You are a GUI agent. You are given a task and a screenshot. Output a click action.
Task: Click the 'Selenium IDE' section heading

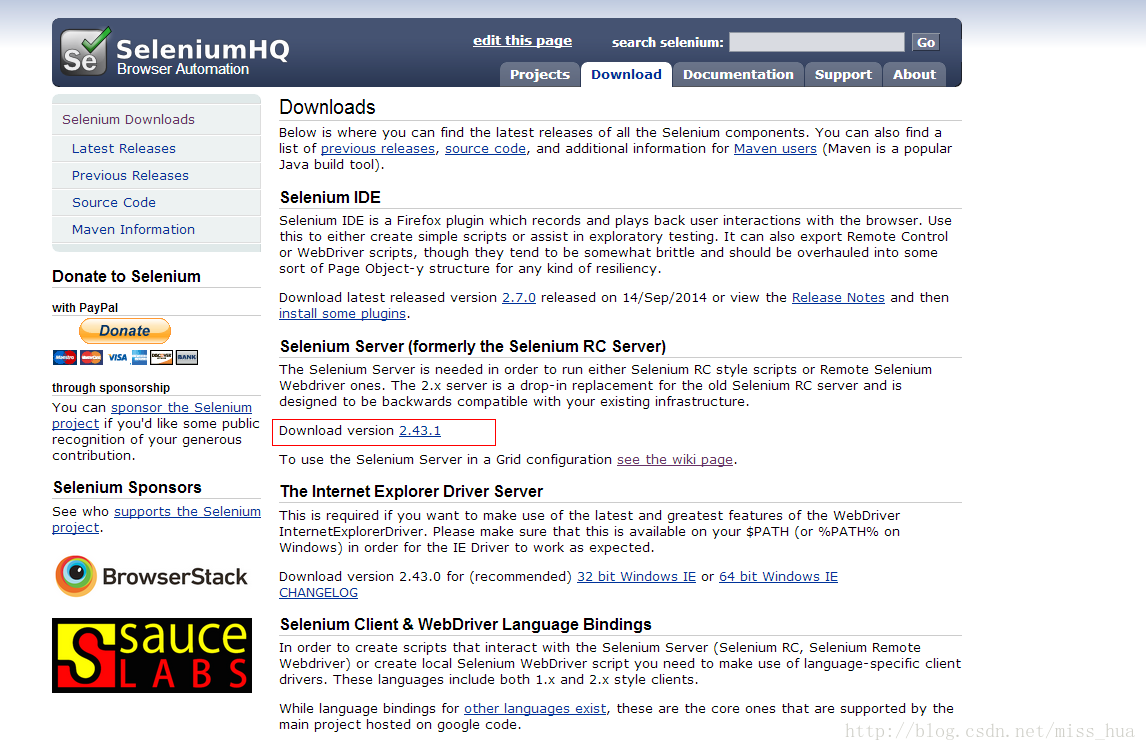(x=330, y=197)
